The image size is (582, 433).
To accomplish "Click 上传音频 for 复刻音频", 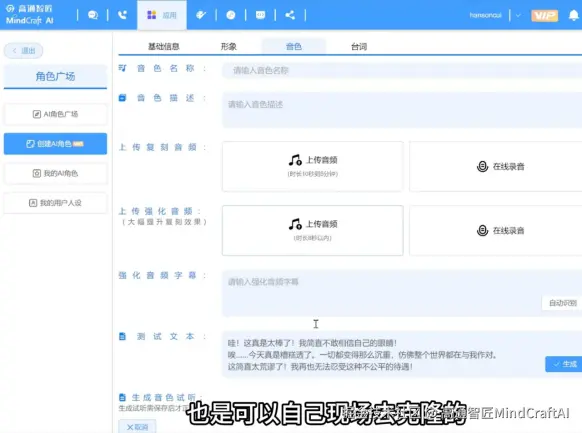I will (x=313, y=166).
